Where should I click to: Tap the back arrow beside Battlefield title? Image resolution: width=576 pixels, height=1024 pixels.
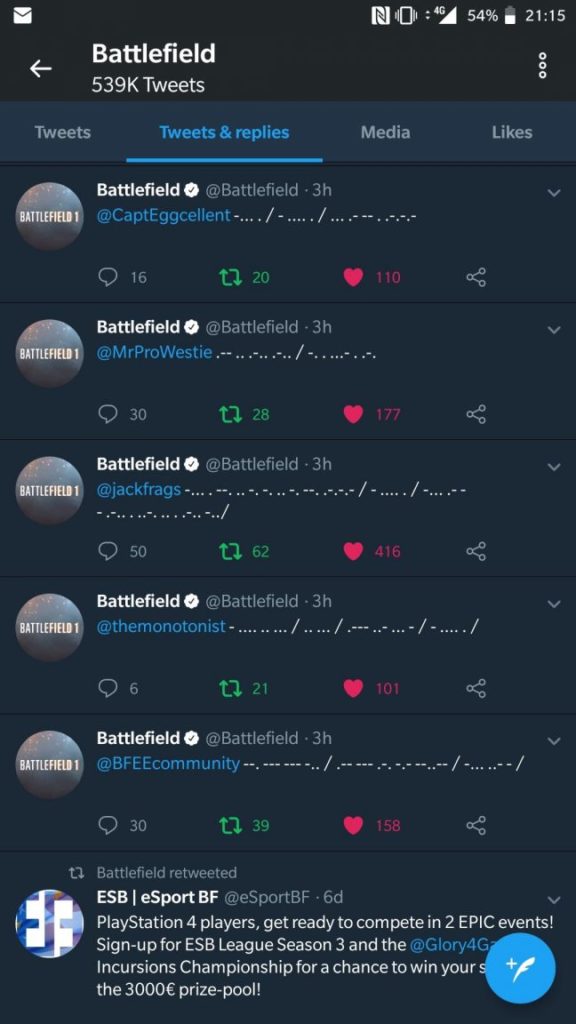40,68
